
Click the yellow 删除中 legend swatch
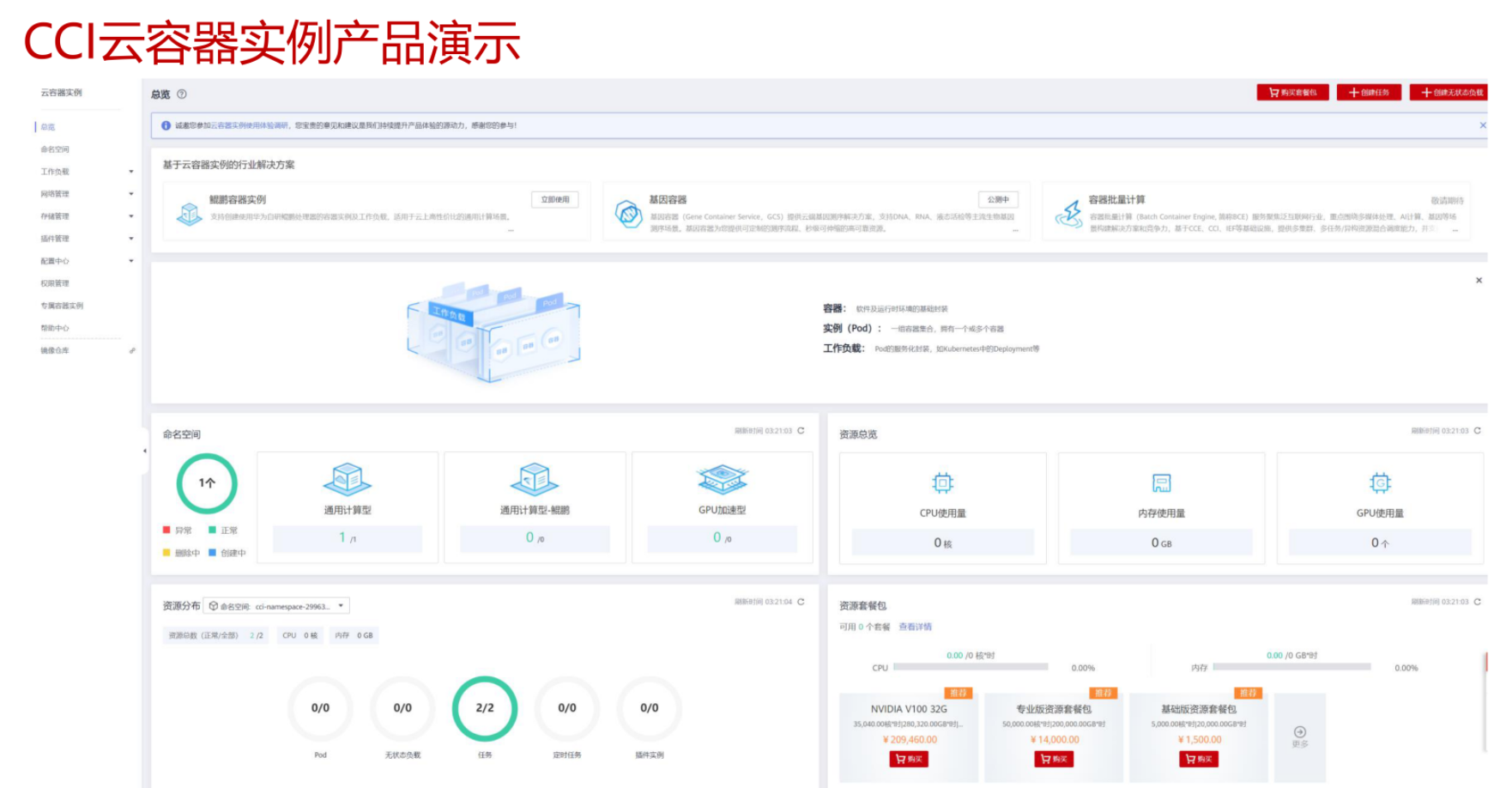[x=166, y=553]
